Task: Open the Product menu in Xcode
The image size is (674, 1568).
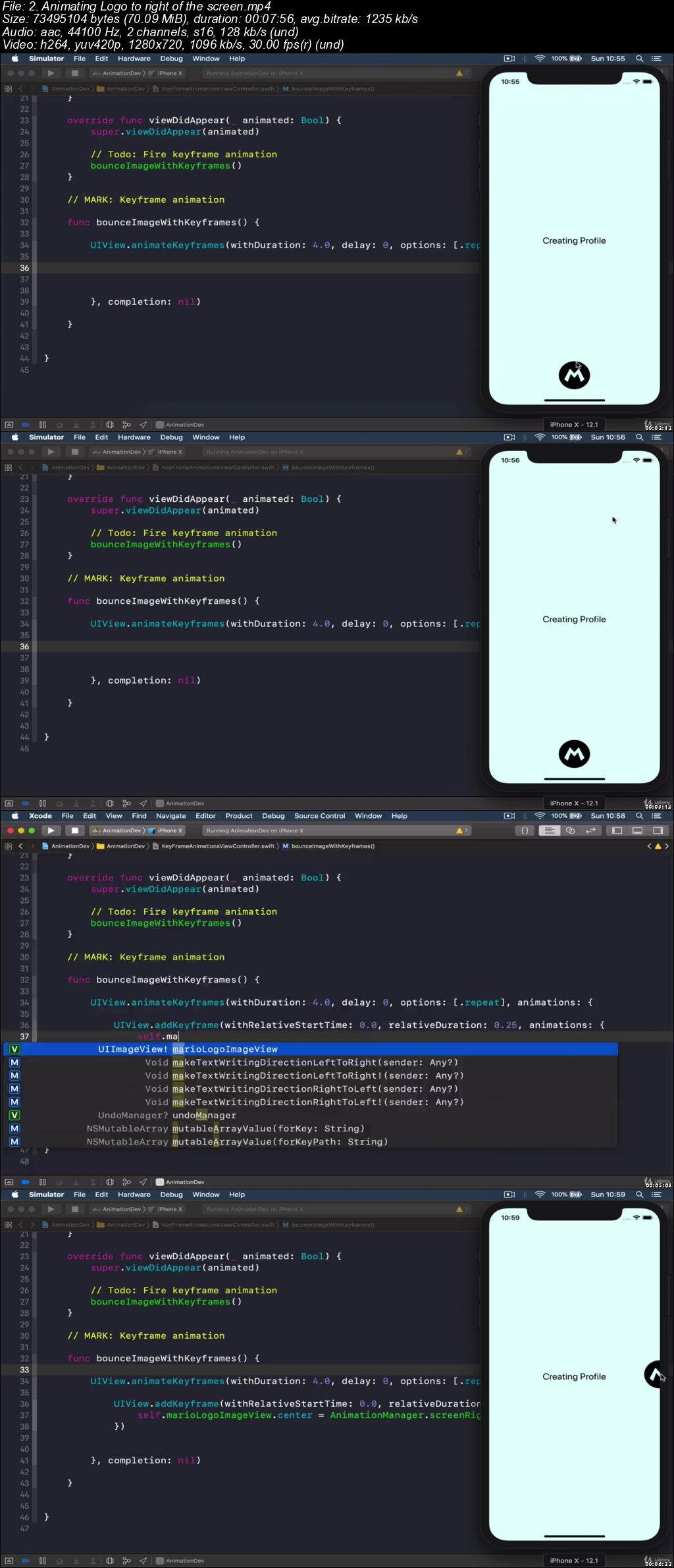Action: coord(239,816)
